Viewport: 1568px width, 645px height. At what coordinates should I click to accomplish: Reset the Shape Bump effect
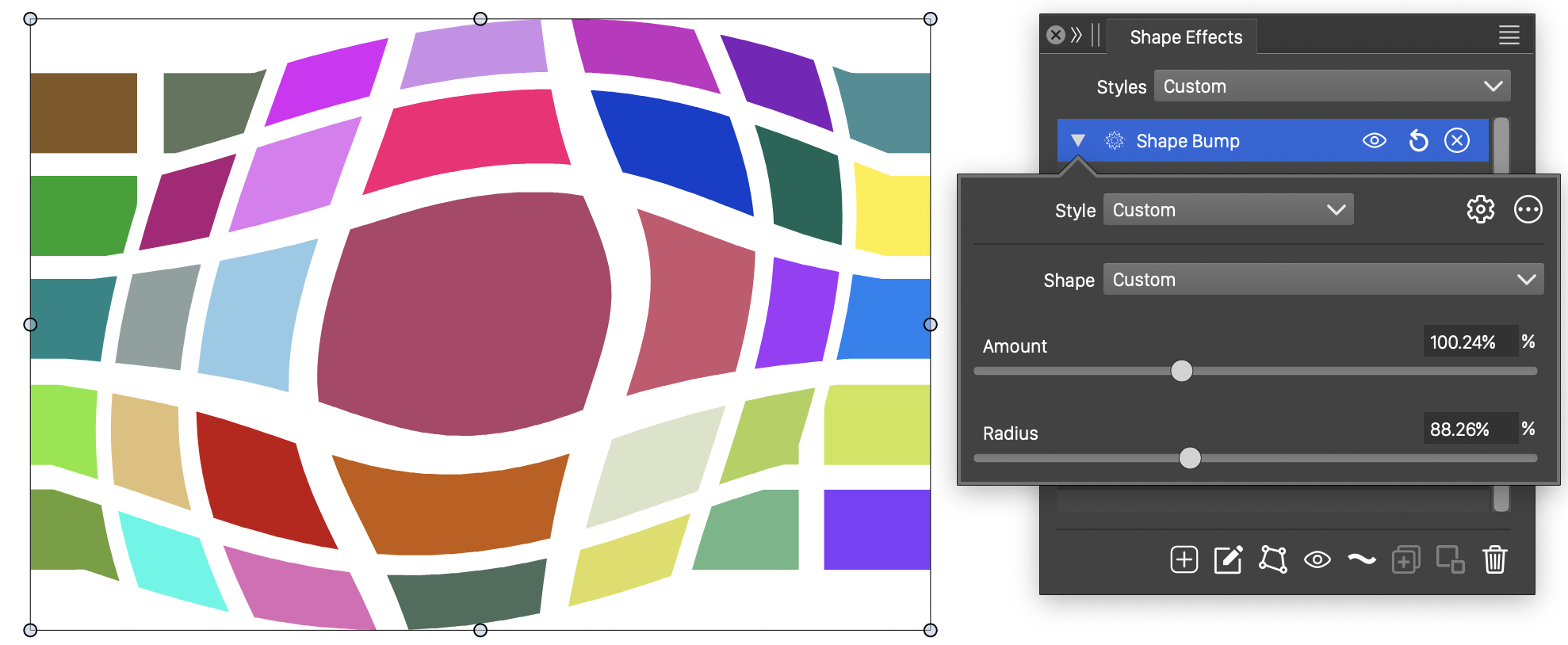coord(1418,141)
